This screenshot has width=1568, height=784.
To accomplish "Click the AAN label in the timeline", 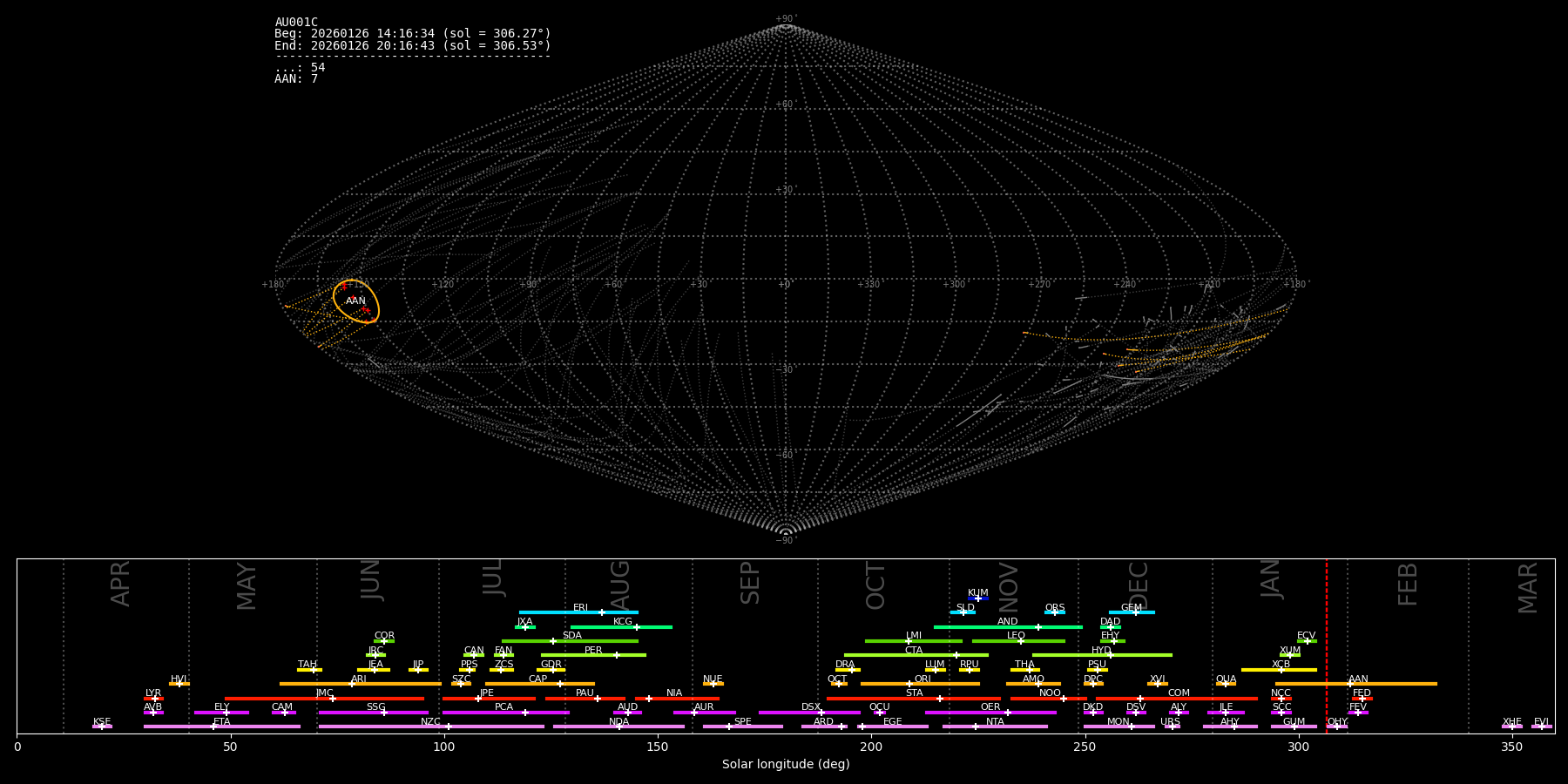I will [x=1358, y=679].
